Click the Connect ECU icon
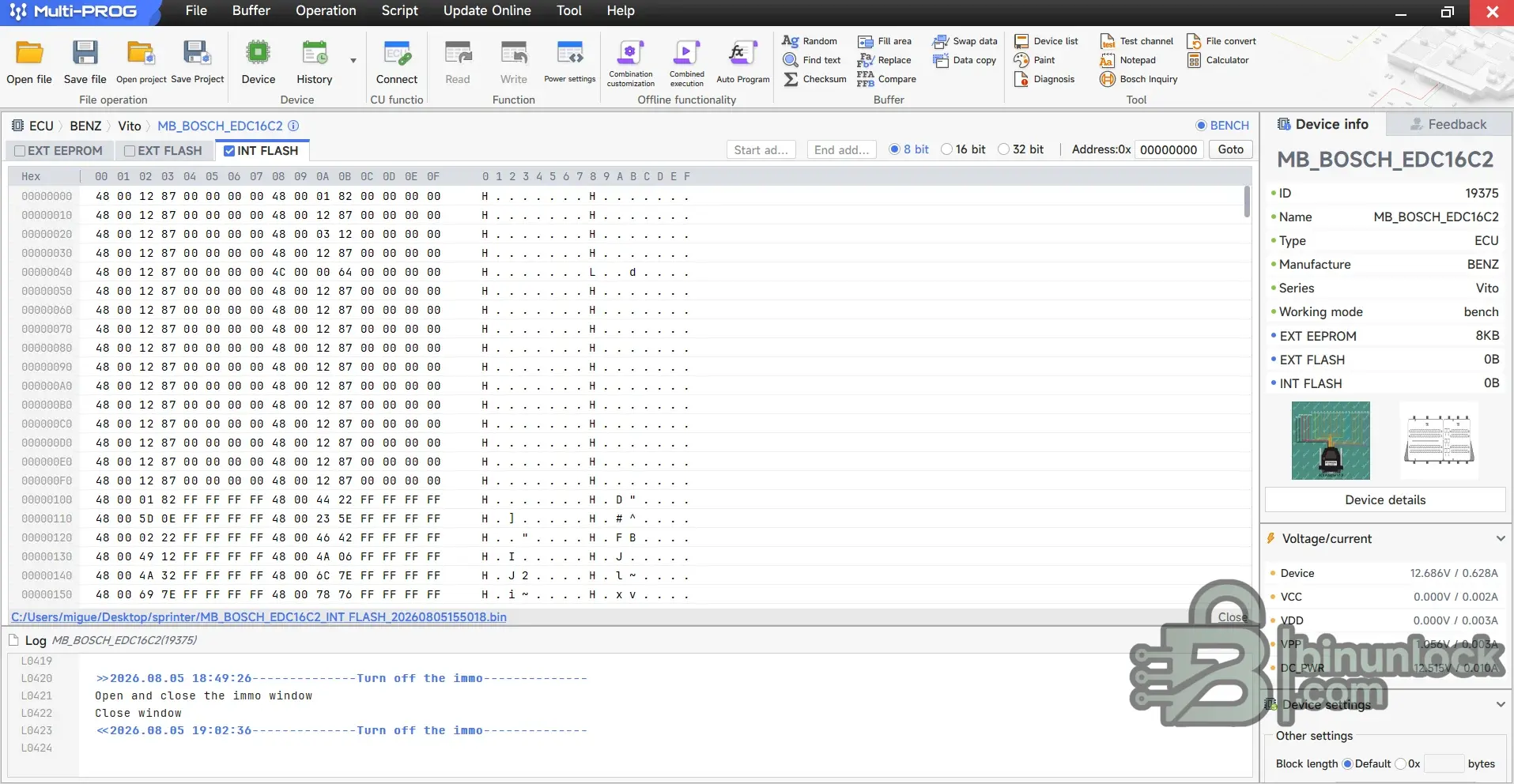This screenshot has height=784, width=1514. tap(397, 53)
